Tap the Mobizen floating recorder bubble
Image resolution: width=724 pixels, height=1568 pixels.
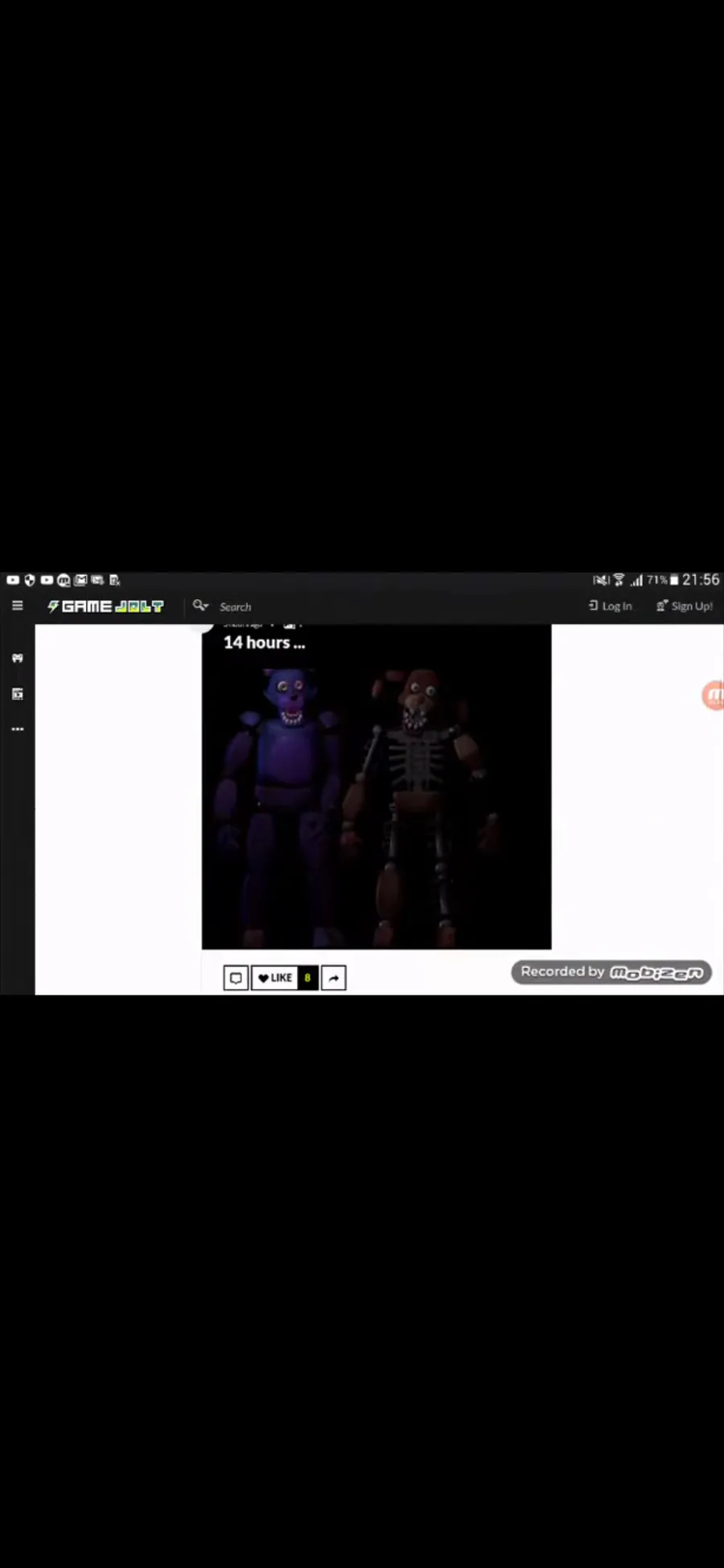click(714, 696)
